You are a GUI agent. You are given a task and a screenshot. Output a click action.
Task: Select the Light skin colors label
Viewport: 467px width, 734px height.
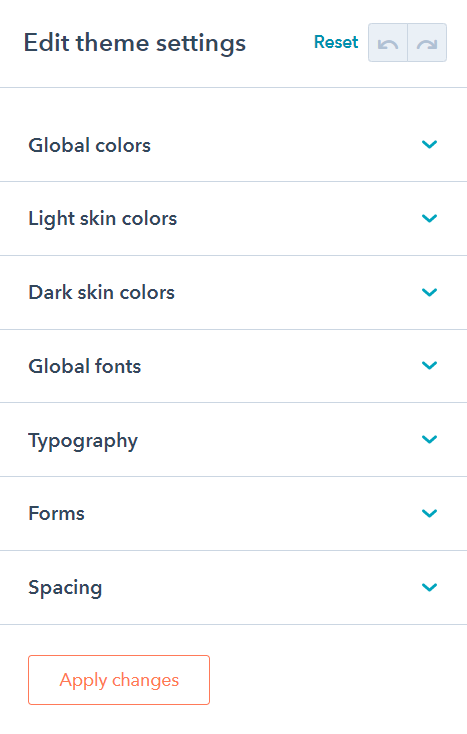pyautogui.click(x=102, y=219)
